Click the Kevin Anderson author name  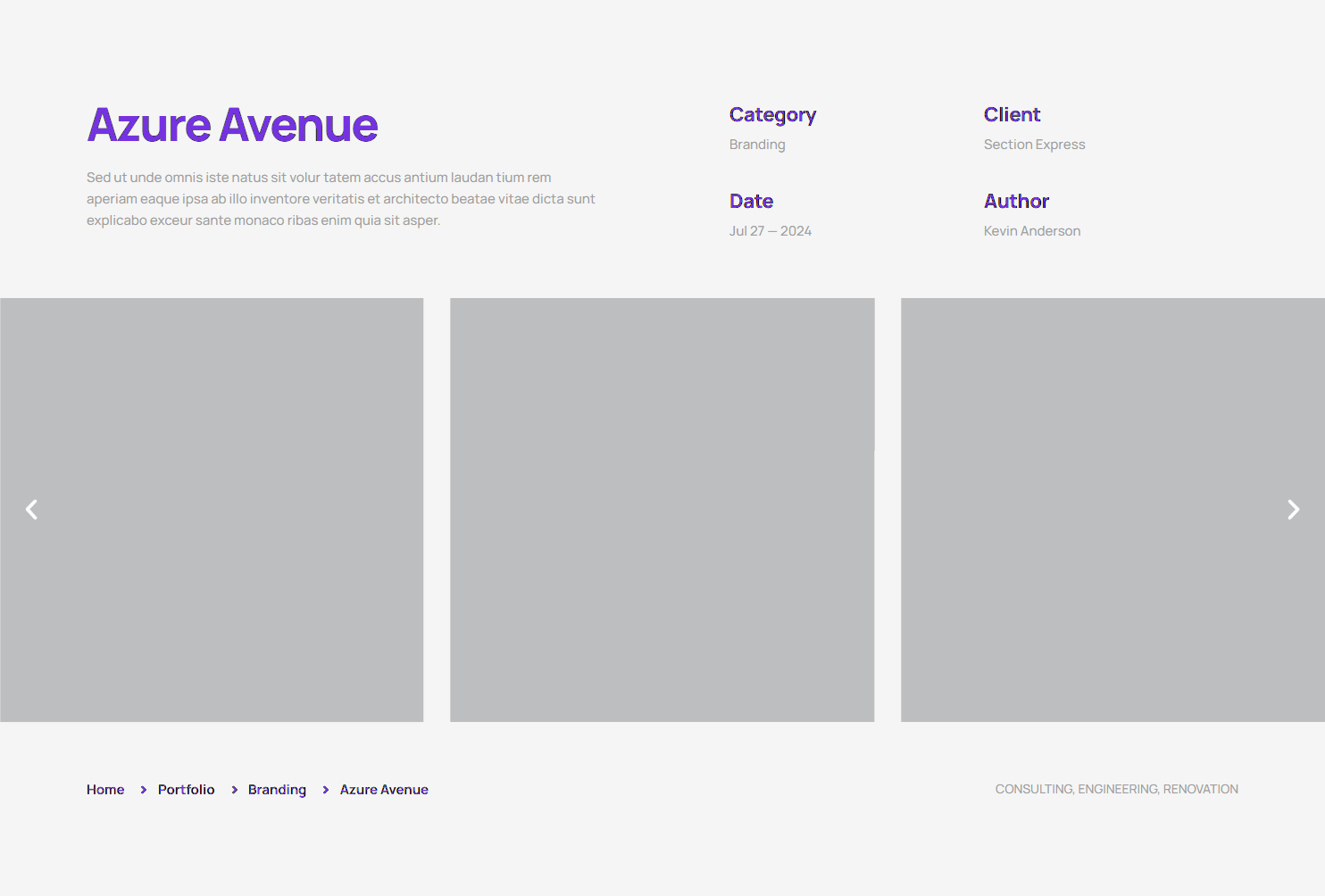coord(1031,231)
